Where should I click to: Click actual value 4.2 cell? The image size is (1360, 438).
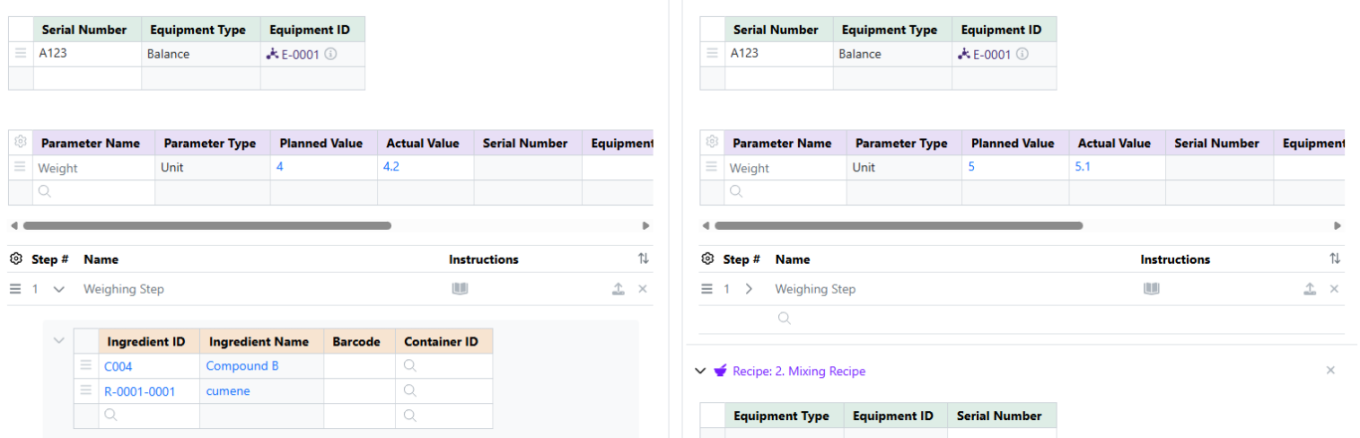[425, 168]
